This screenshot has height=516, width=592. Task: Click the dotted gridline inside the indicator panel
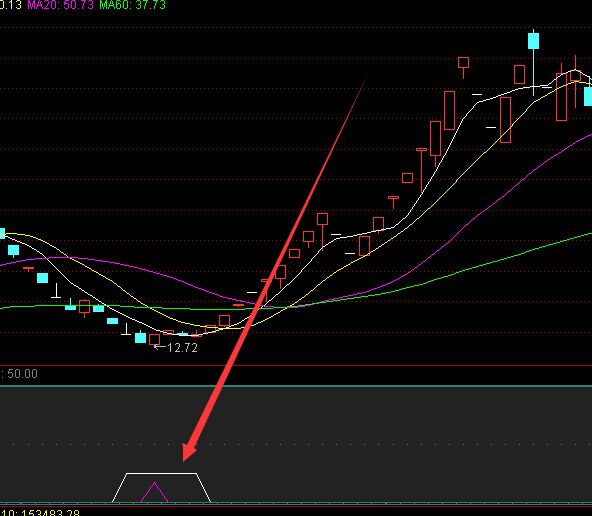(x=296, y=444)
